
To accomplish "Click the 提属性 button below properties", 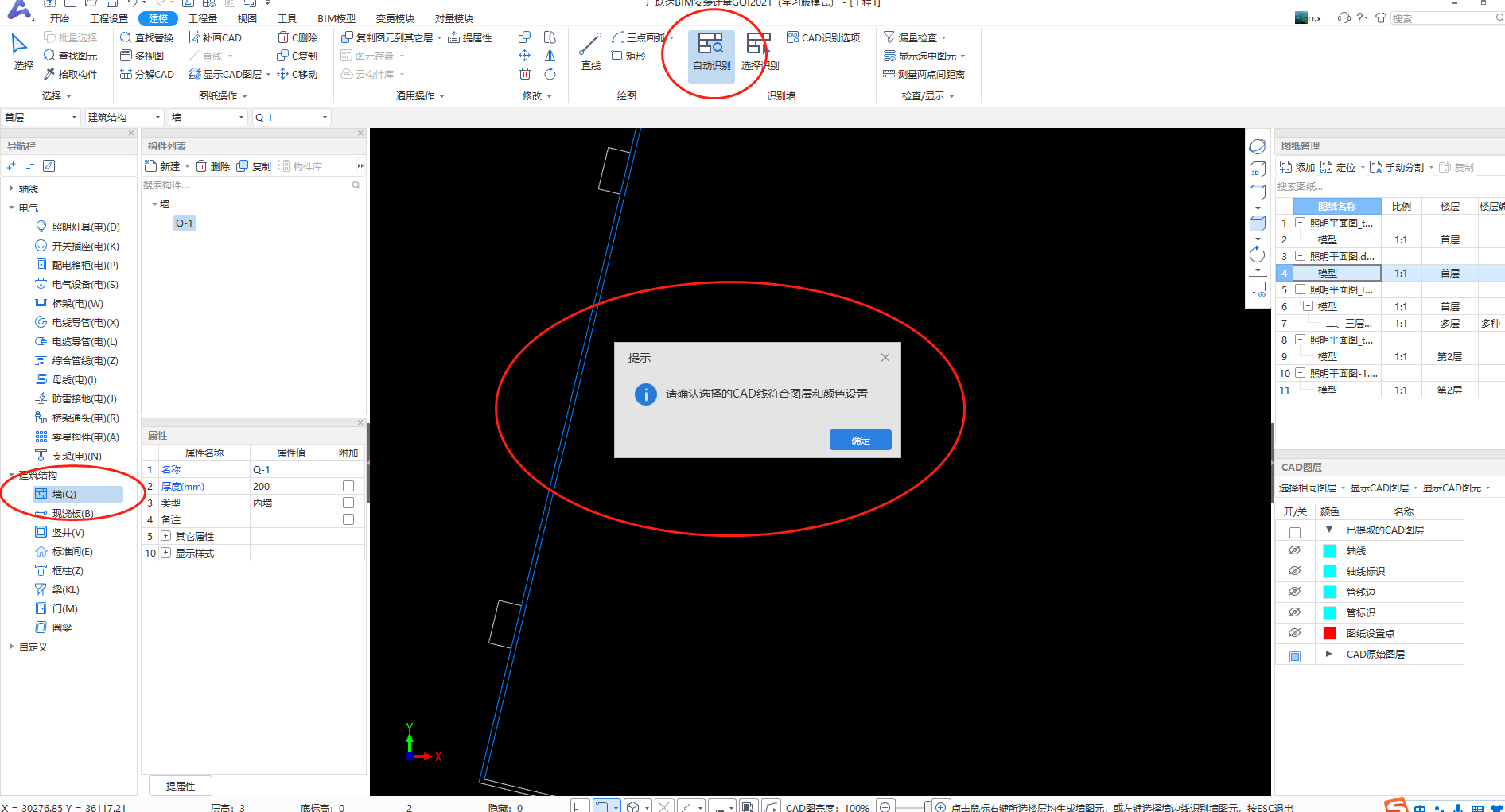I will click(x=181, y=786).
